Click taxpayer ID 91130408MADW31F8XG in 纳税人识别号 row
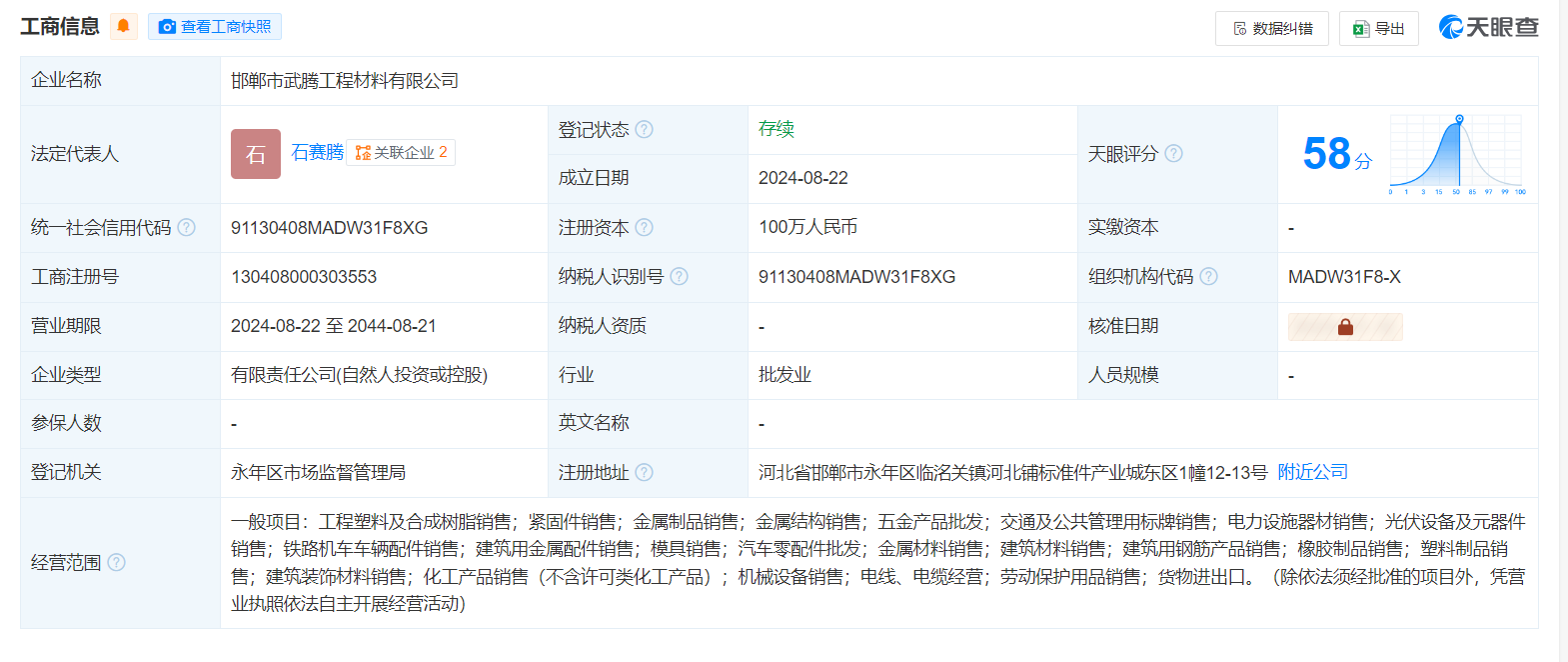 pyautogui.click(x=856, y=277)
